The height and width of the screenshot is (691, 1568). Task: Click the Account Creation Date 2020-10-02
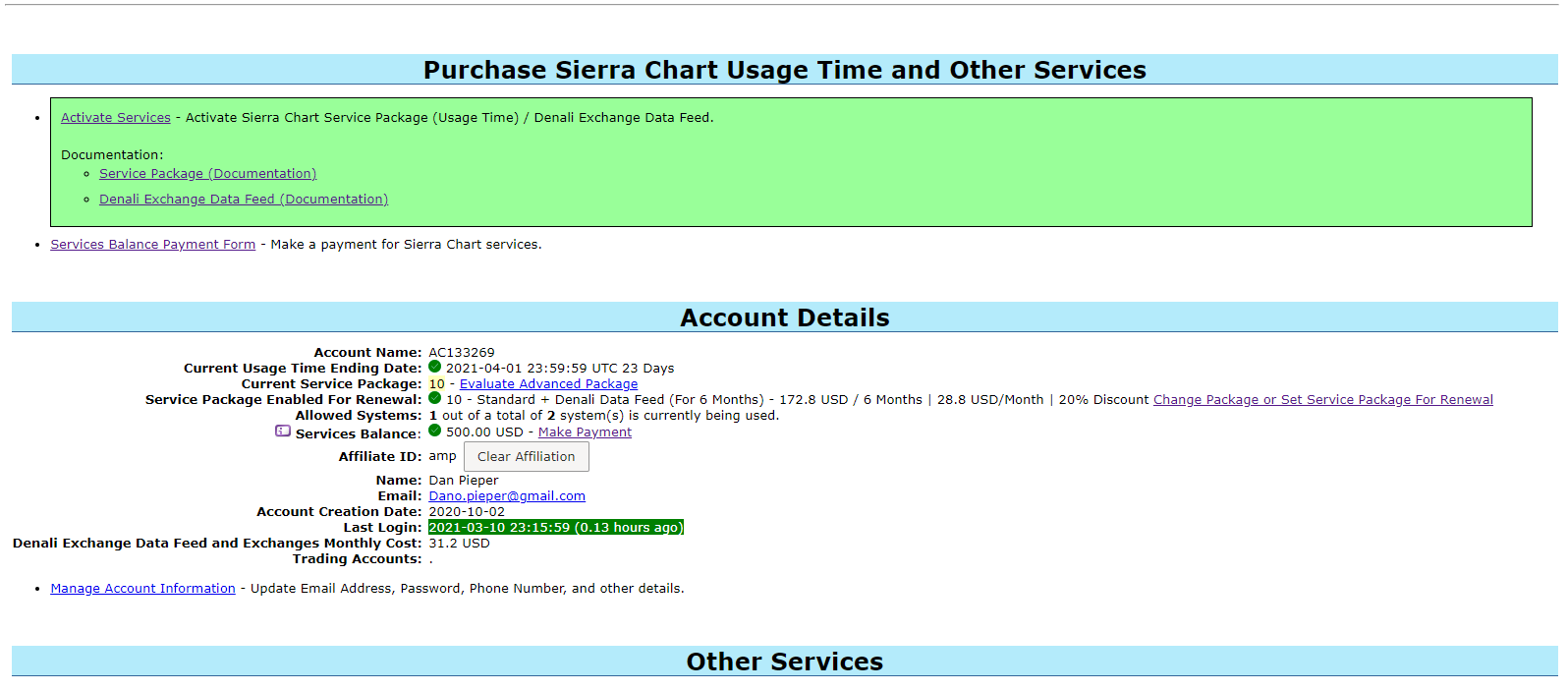click(x=467, y=511)
